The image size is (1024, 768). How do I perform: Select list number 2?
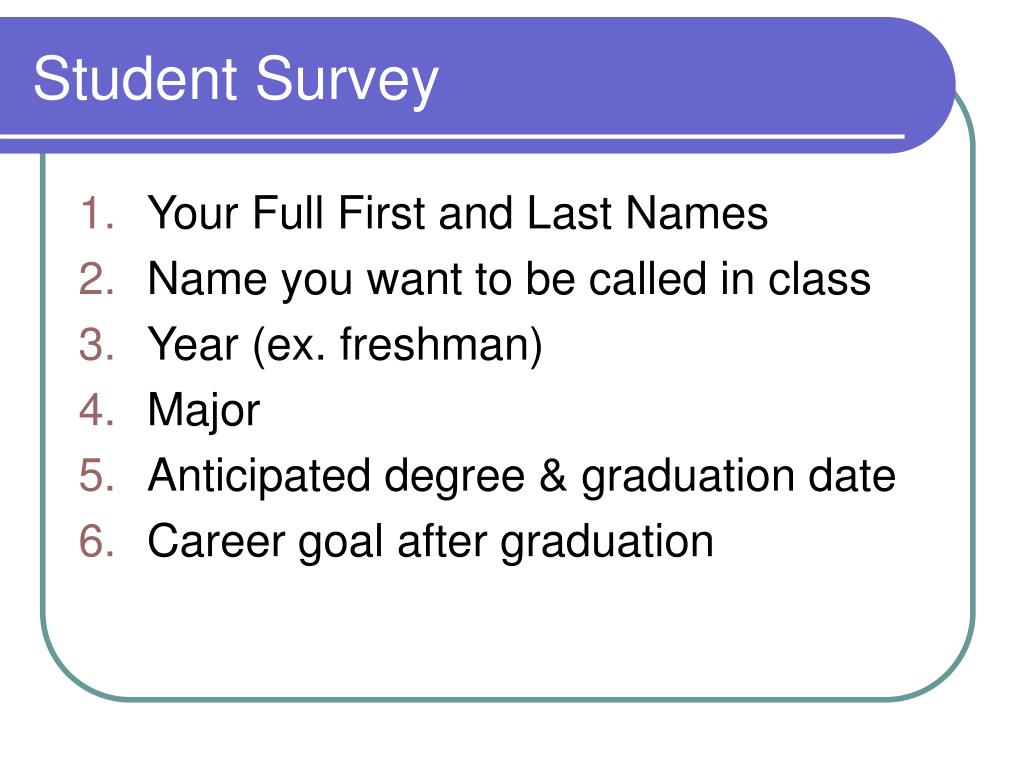tap(97, 279)
